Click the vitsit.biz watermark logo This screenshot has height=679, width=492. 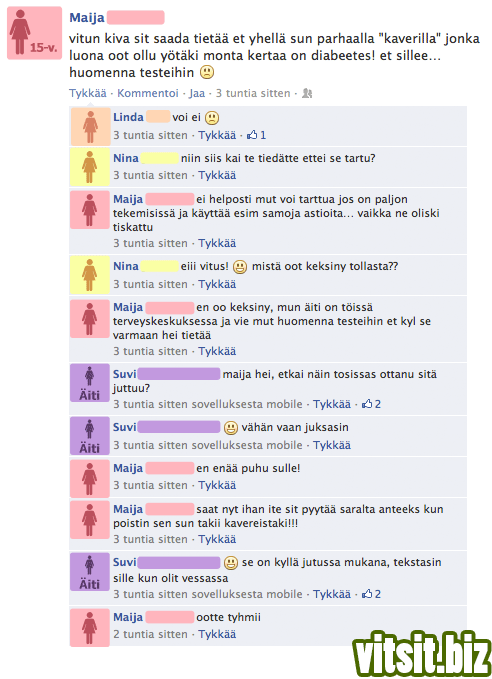pyautogui.click(x=422, y=654)
